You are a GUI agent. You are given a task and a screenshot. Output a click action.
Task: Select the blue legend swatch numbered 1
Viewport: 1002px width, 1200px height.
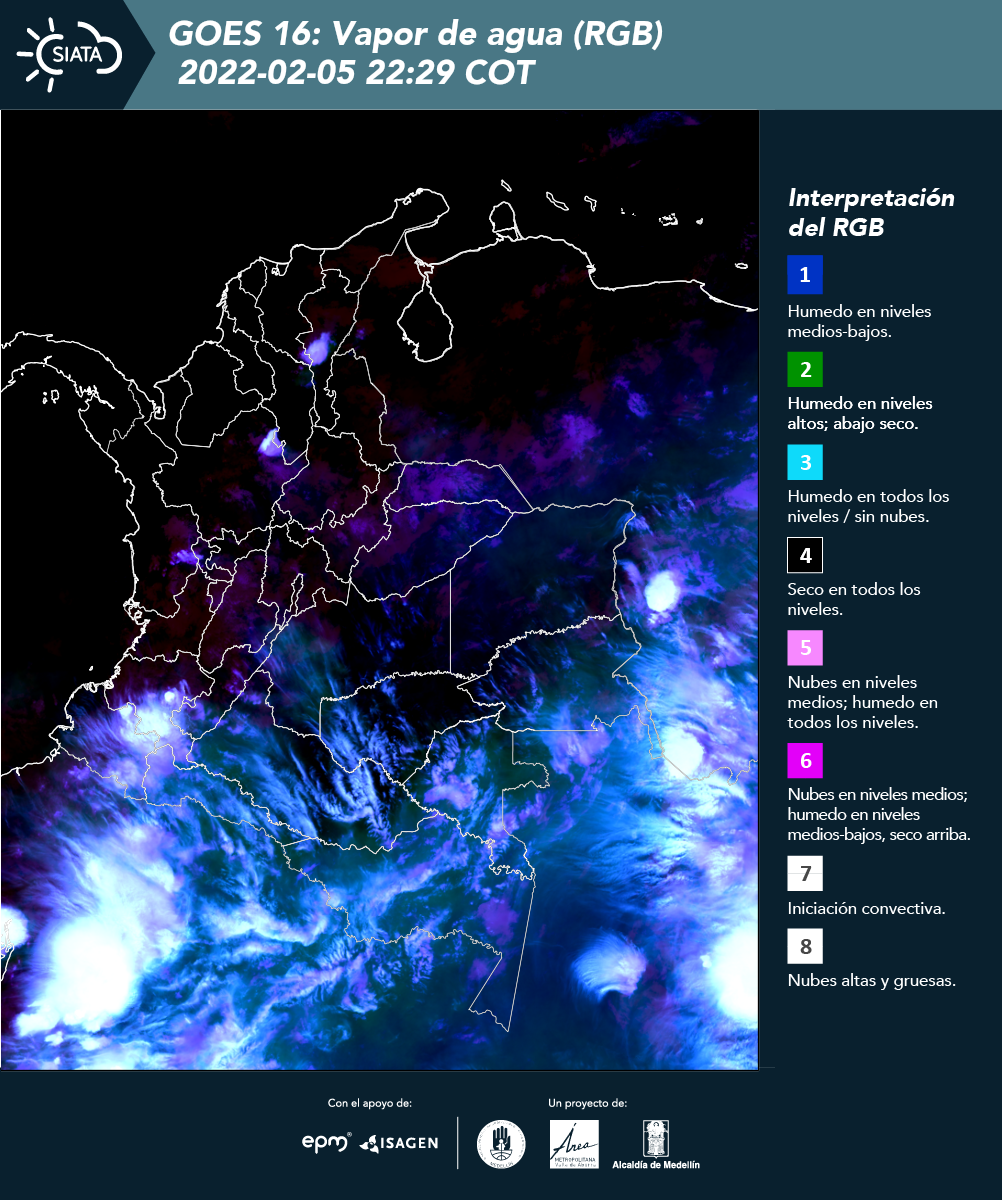click(x=804, y=275)
